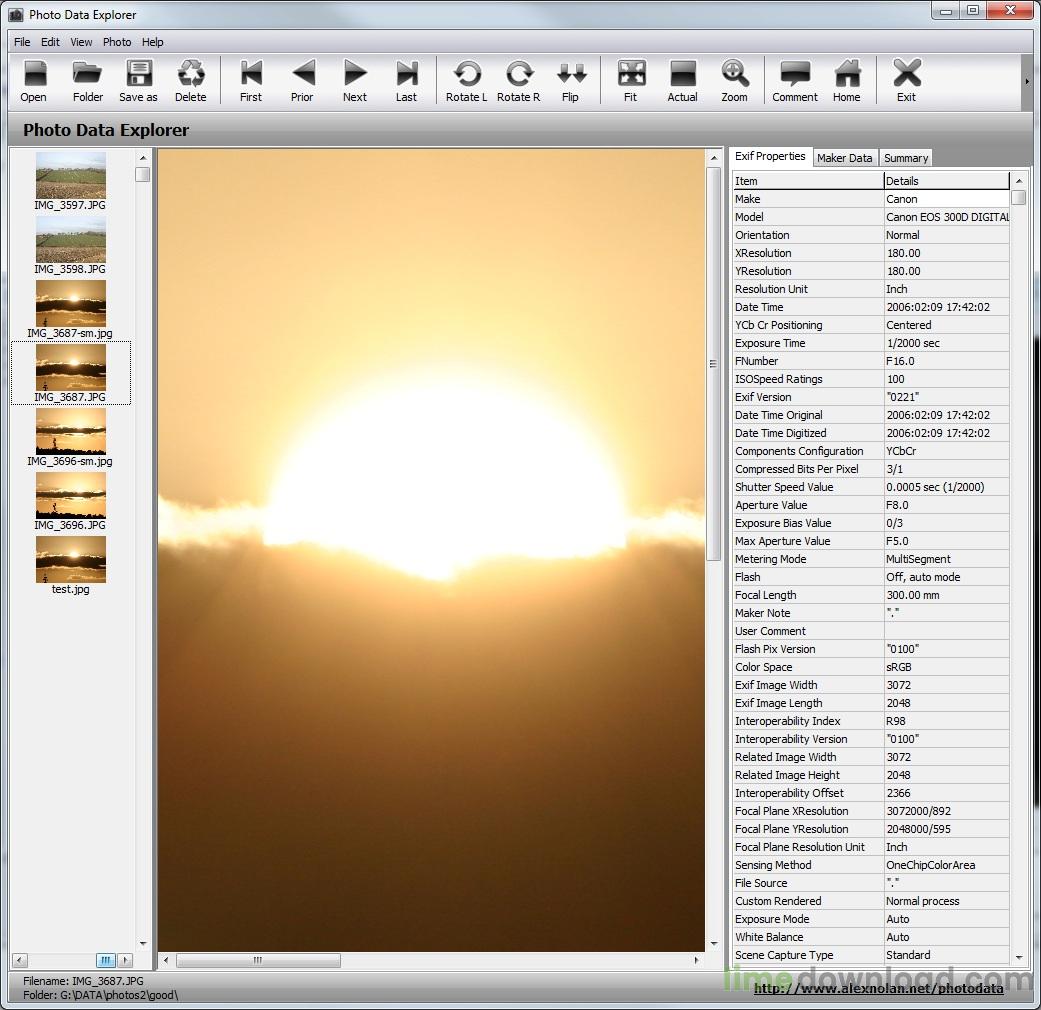This screenshot has height=1010, width=1041.
Task: Open a folder of photos
Action: (87, 80)
